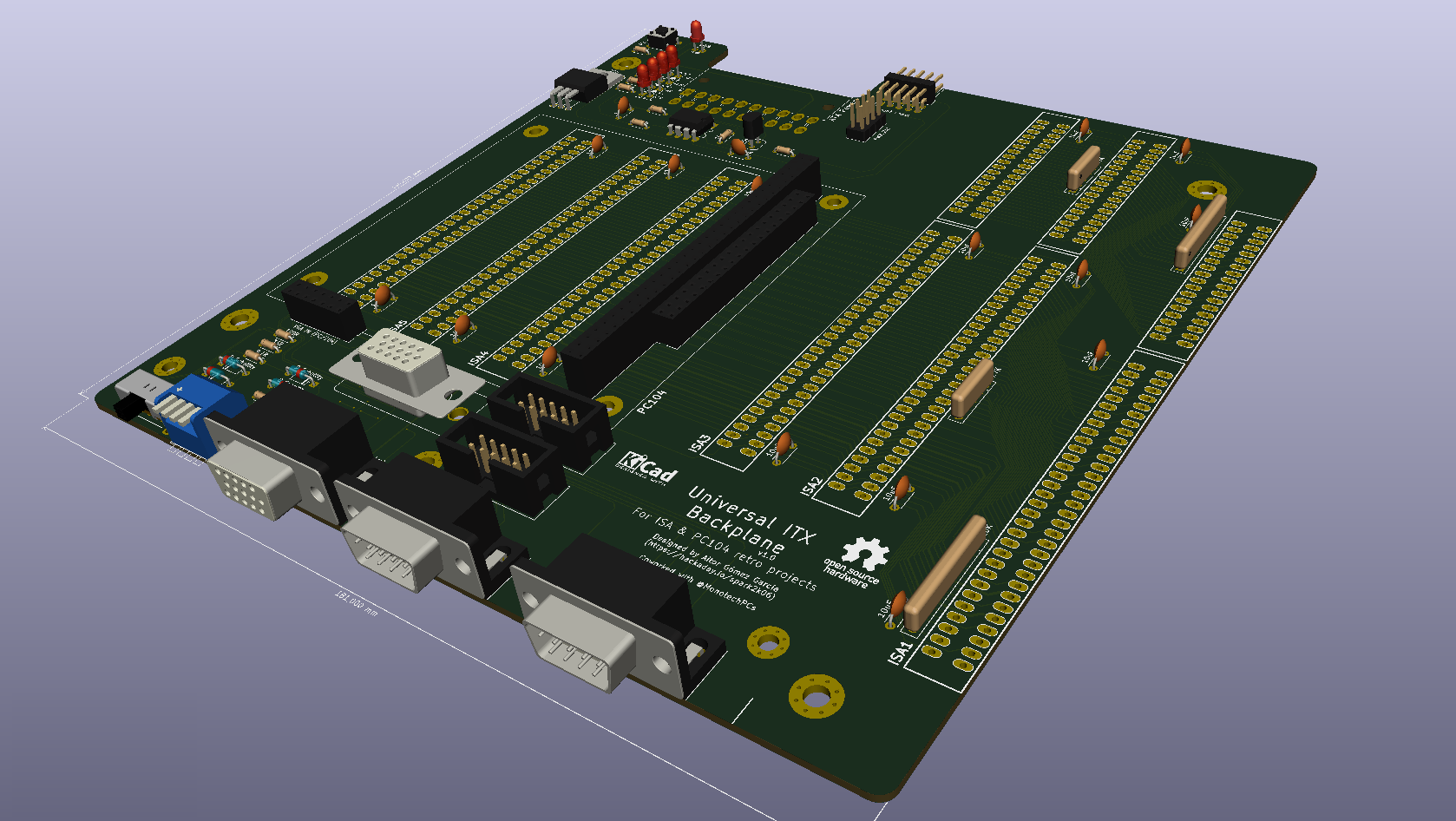Click the KiCad logo on the silkscreen

click(645, 466)
